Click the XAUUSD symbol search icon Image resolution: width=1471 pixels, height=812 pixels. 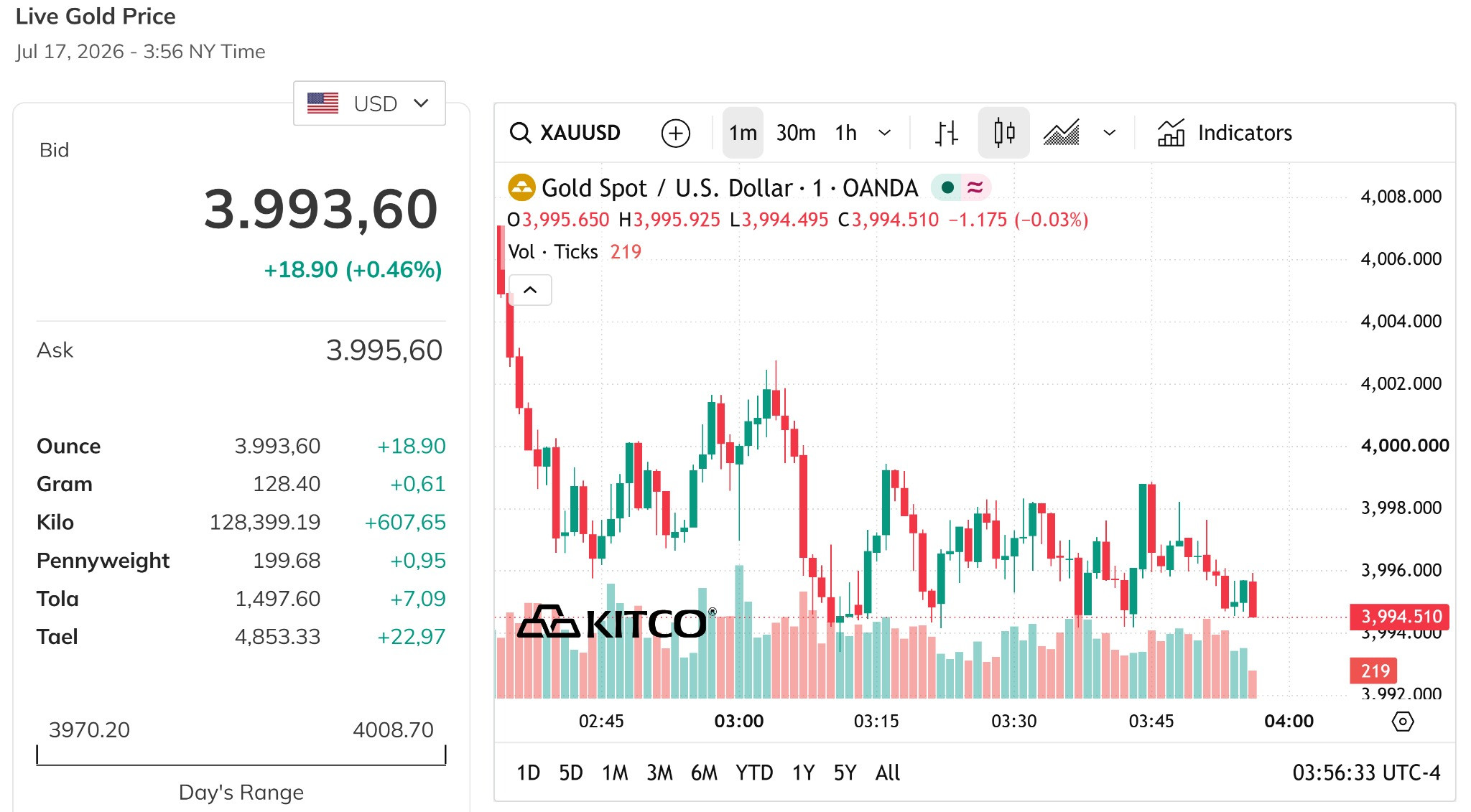519,133
